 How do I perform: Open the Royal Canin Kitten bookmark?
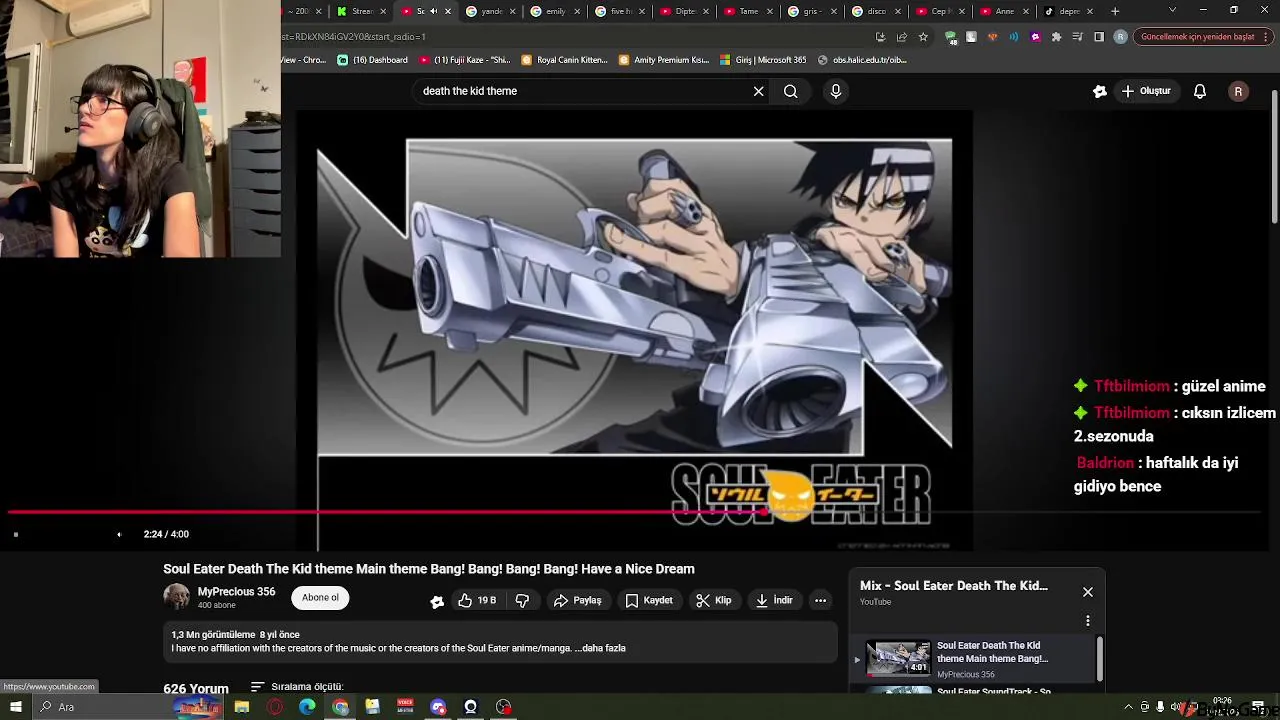pyautogui.click(x=564, y=60)
